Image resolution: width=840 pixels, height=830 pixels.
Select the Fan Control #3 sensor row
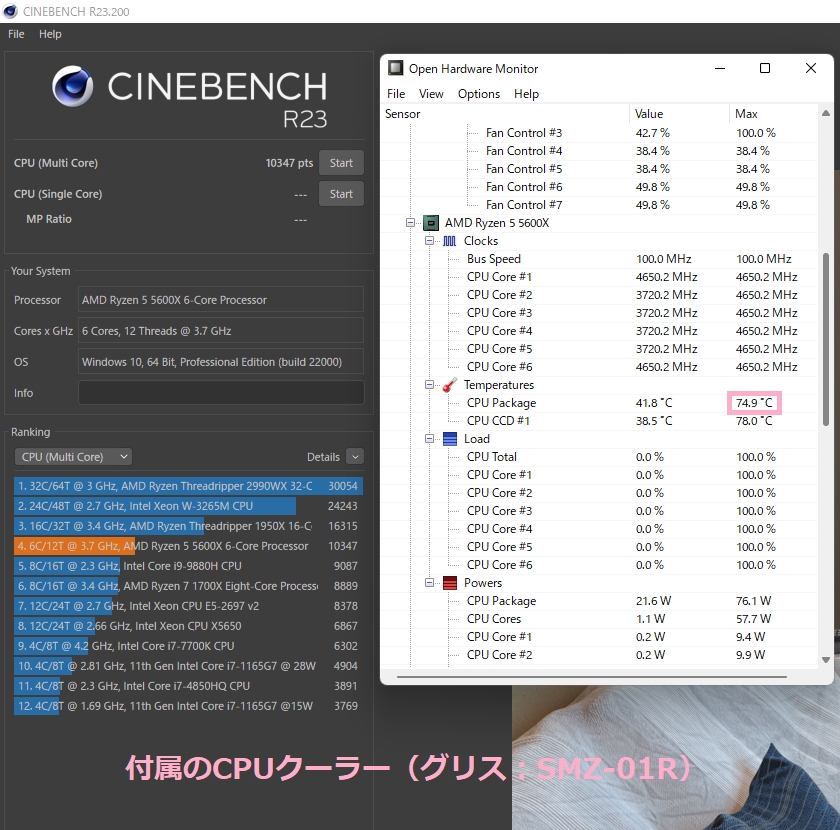click(600, 133)
